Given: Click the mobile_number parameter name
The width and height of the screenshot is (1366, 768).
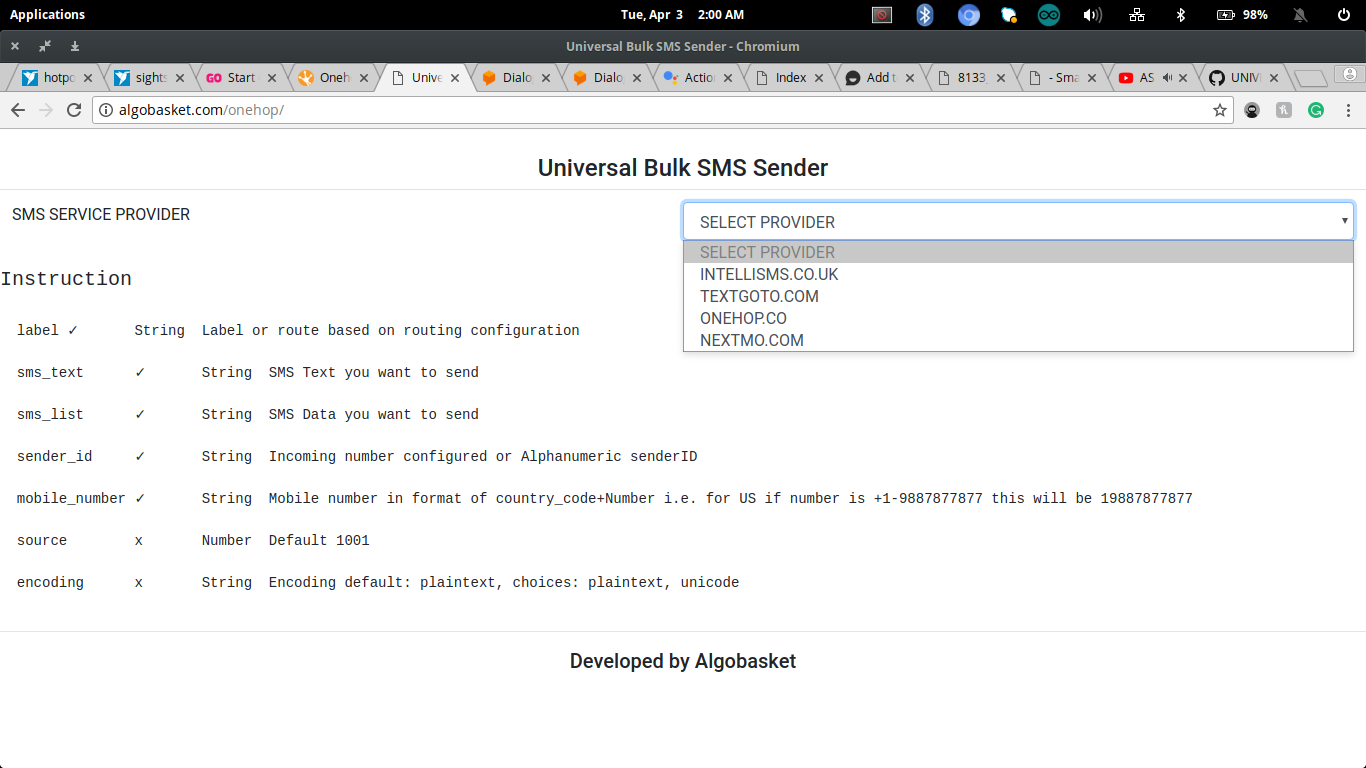Looking at the screenshot, I should [x=71, y=498].
